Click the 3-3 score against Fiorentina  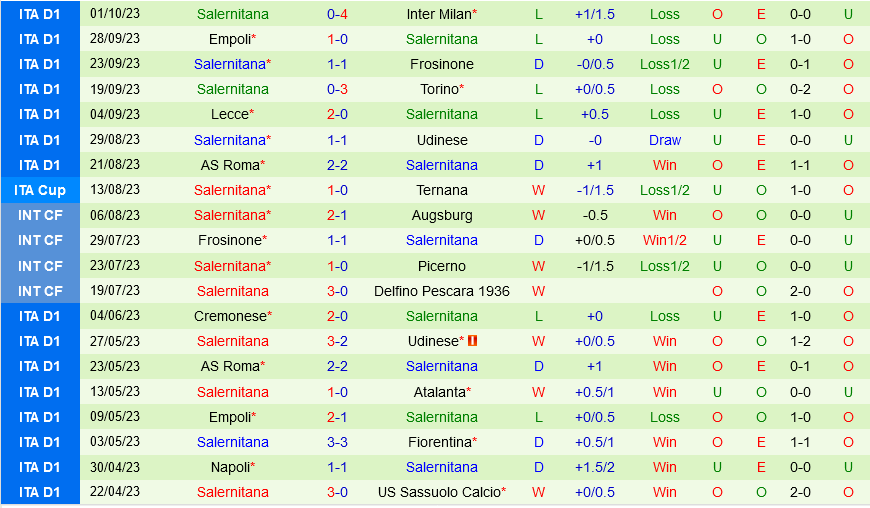tap(337, 442)
